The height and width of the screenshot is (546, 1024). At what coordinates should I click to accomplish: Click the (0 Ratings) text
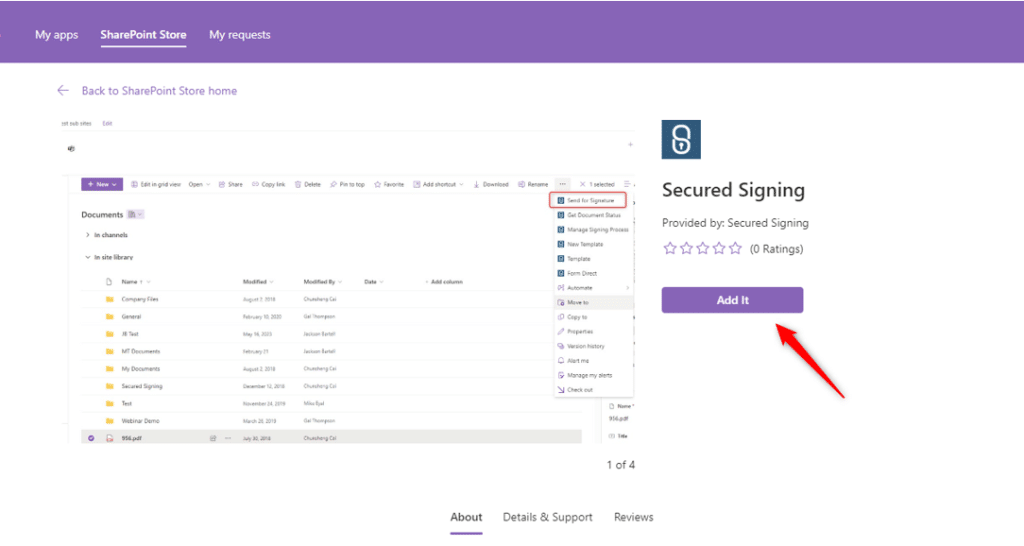pos(776,249)
